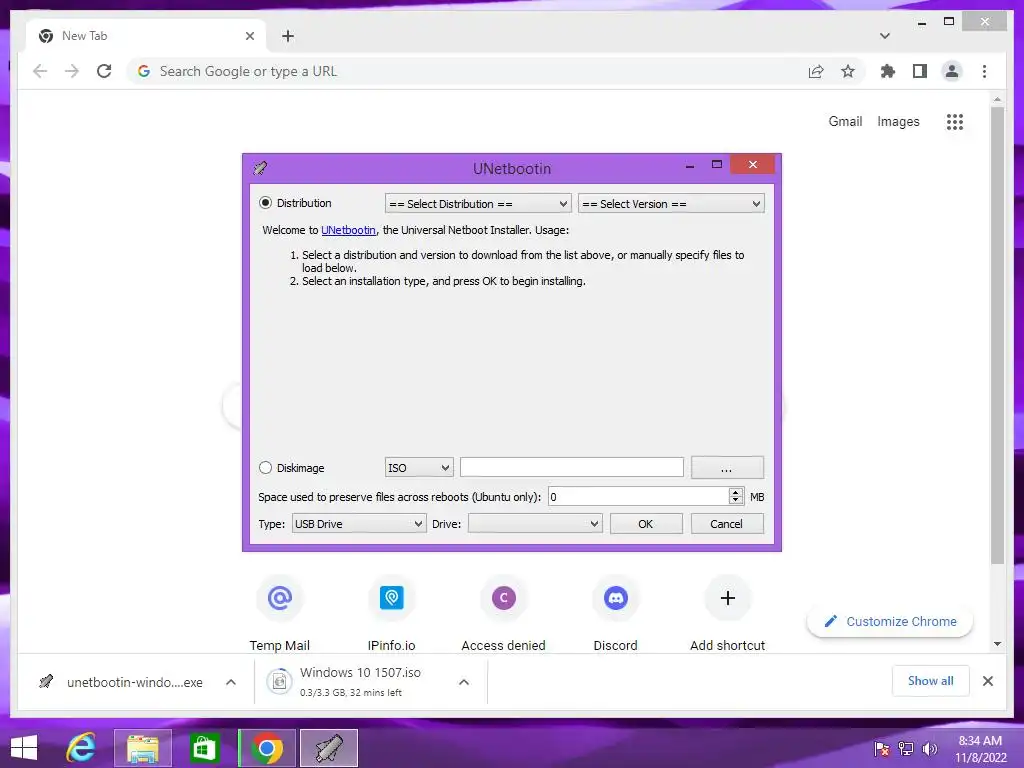Open the Chrome profile avatar

click(952, 71)
